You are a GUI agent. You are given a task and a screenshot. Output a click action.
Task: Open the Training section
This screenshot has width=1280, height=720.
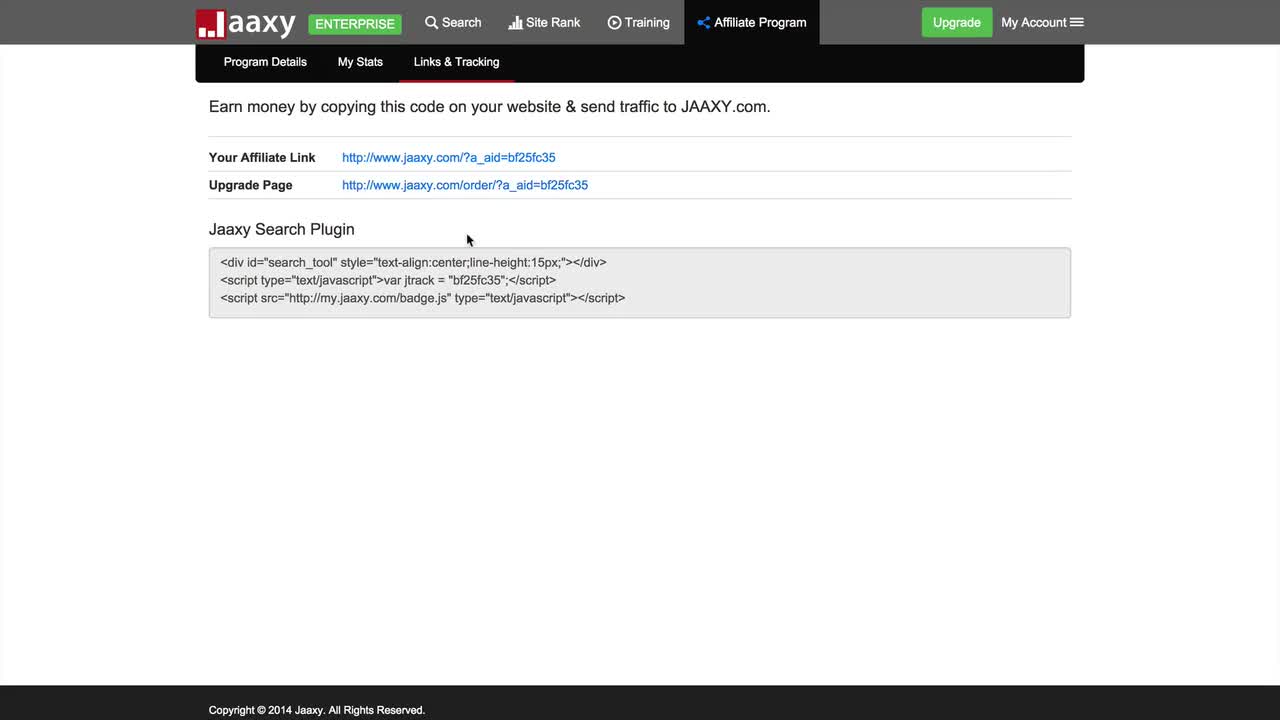pyautogui.click(x=639, y=22)
